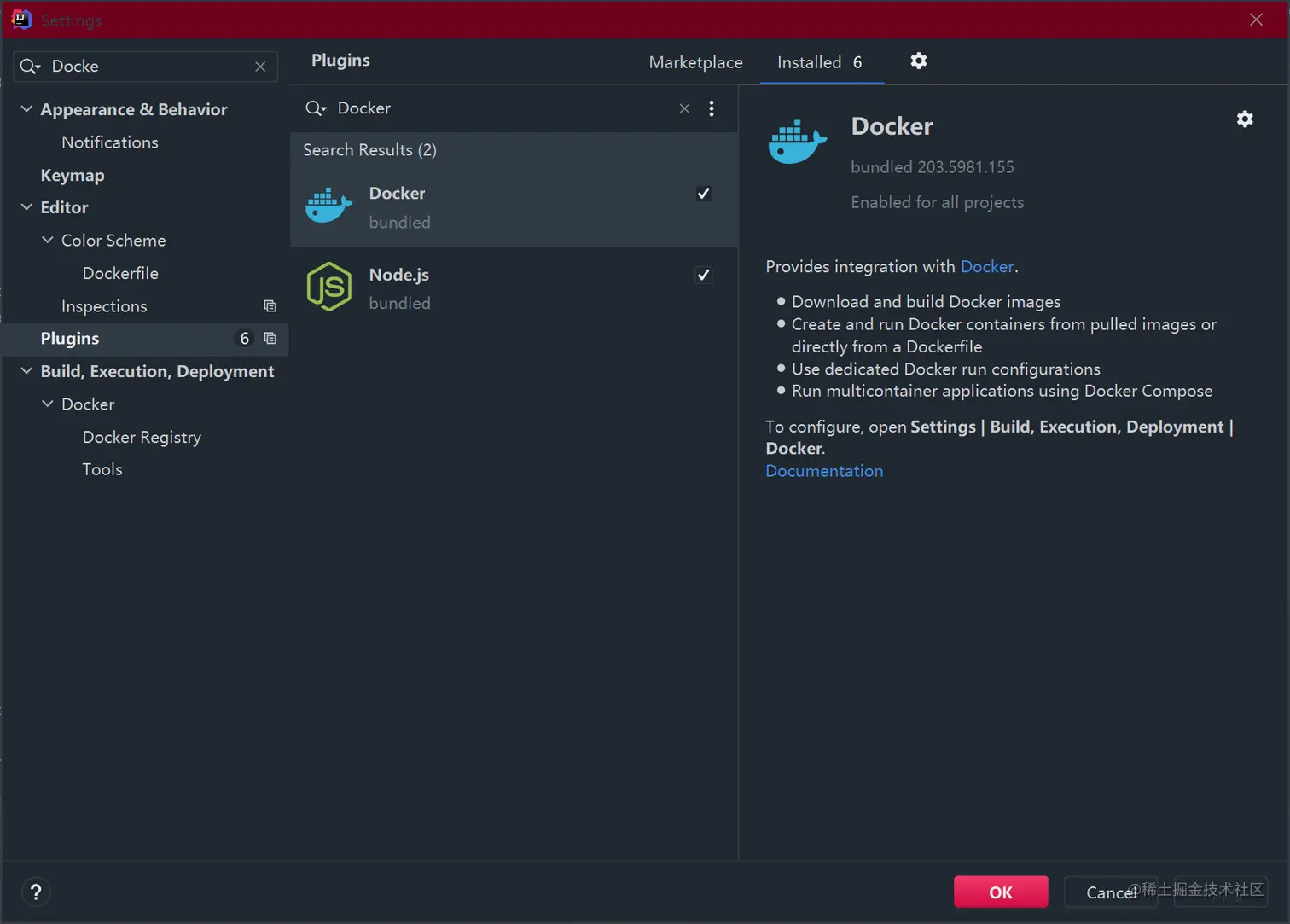Select the Plugins settings entry
The image size is (1290, 924).
point(145,339)
